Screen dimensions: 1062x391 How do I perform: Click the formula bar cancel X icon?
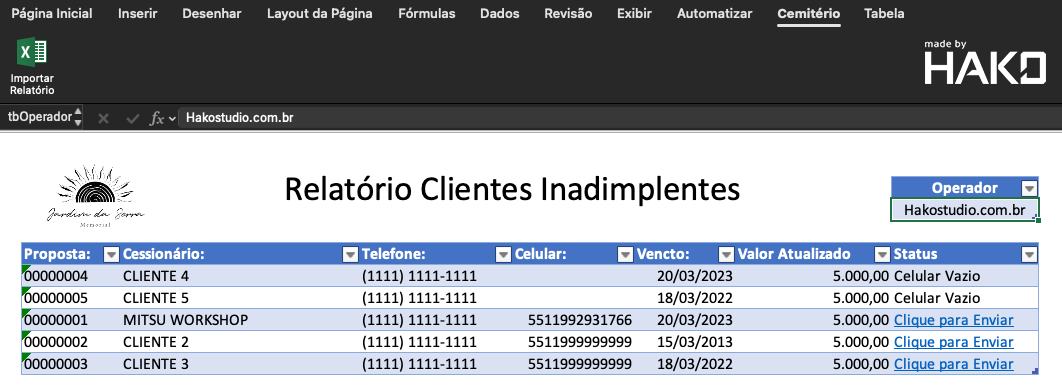tap(103, 118)
